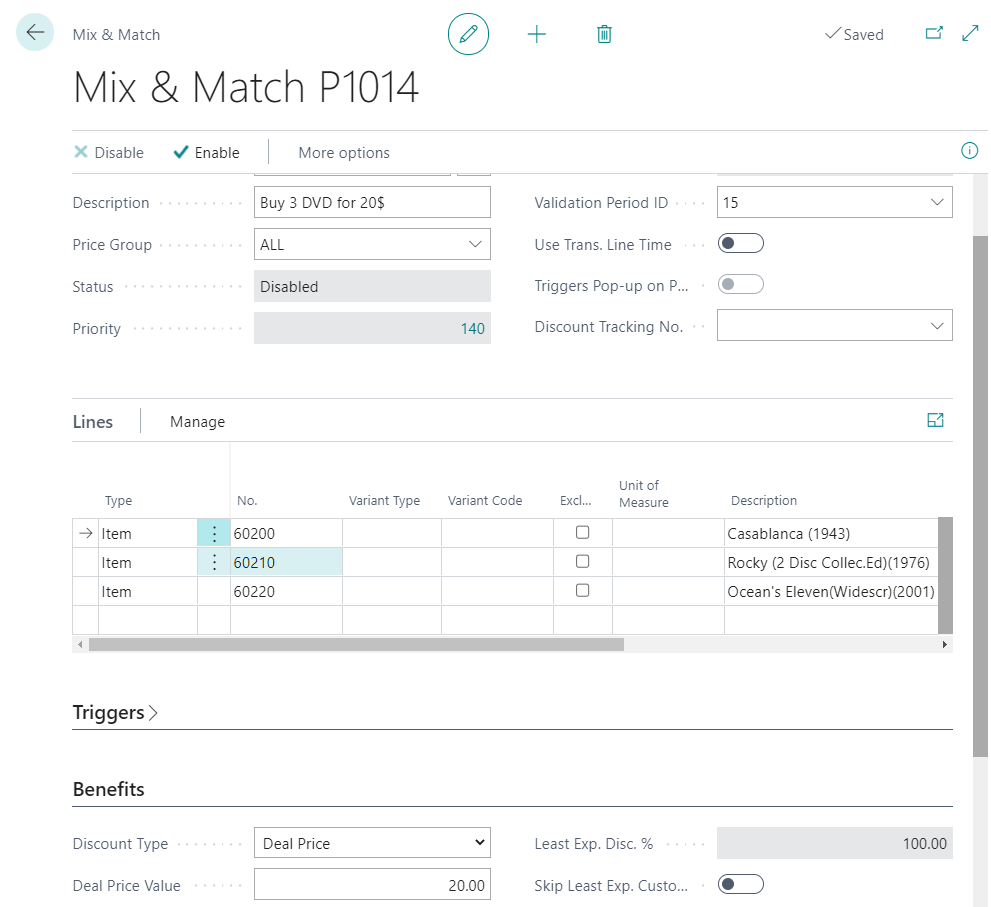Select No. cell 60220

(286, 592)
